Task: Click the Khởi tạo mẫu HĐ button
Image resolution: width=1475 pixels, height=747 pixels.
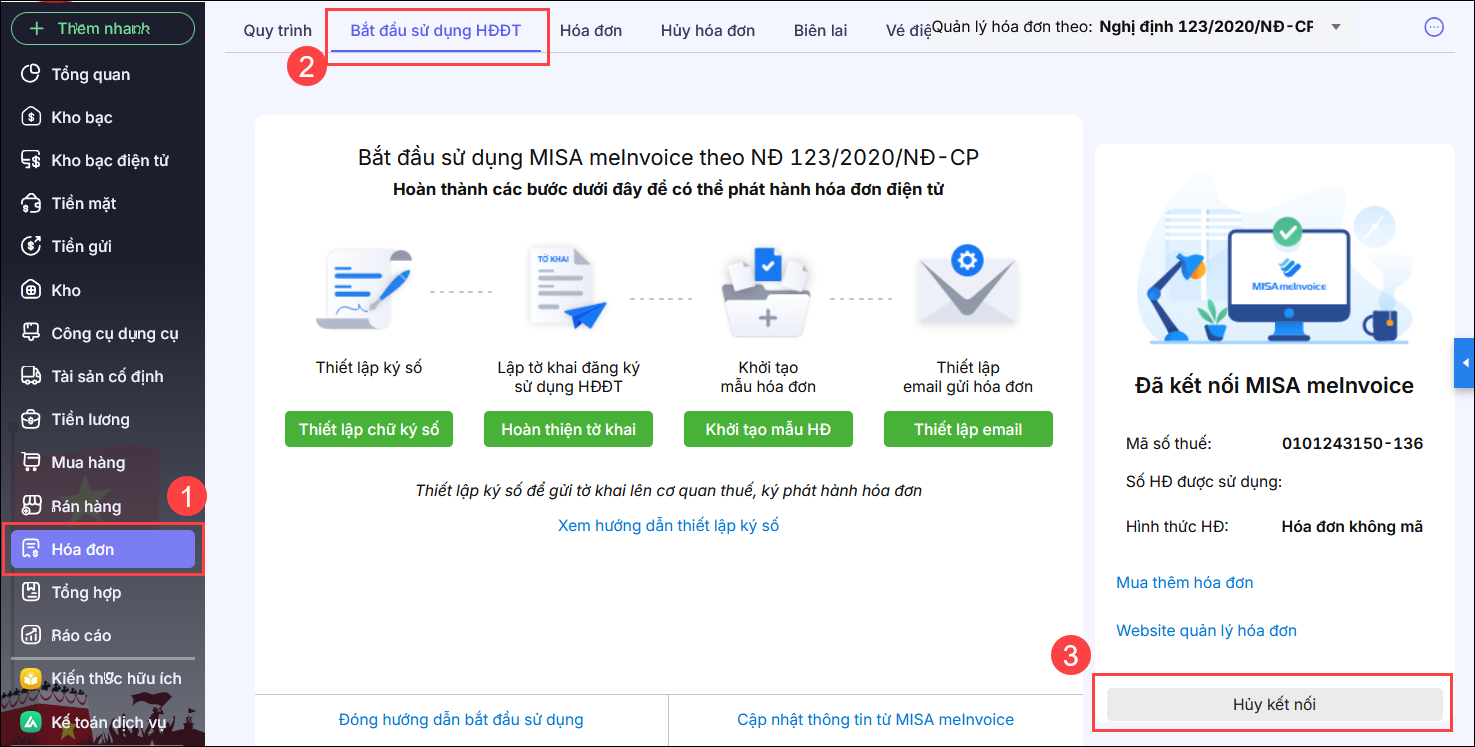Action: 768,429
